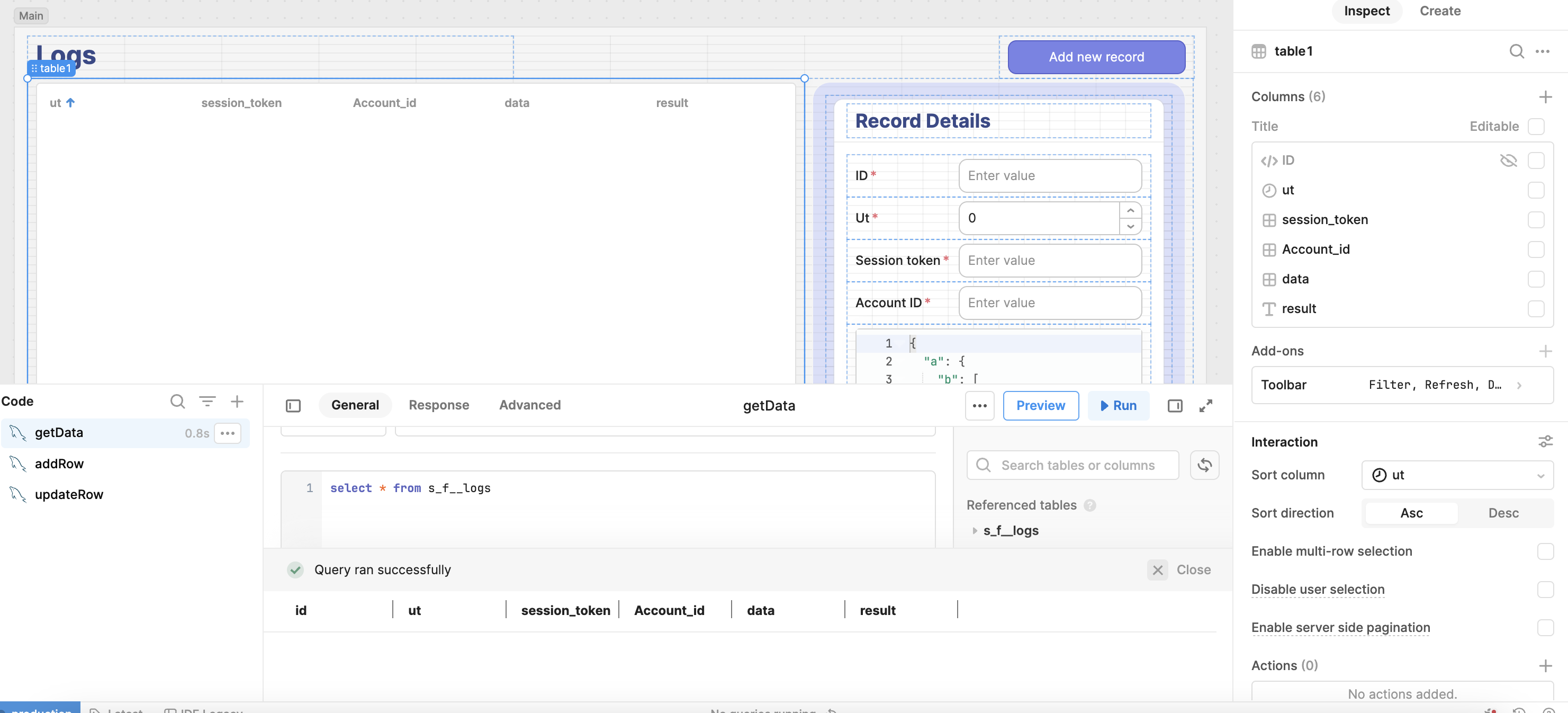Focus the Account ID input field
This screenshot has width=1568, height=713.
point(1050,303)
